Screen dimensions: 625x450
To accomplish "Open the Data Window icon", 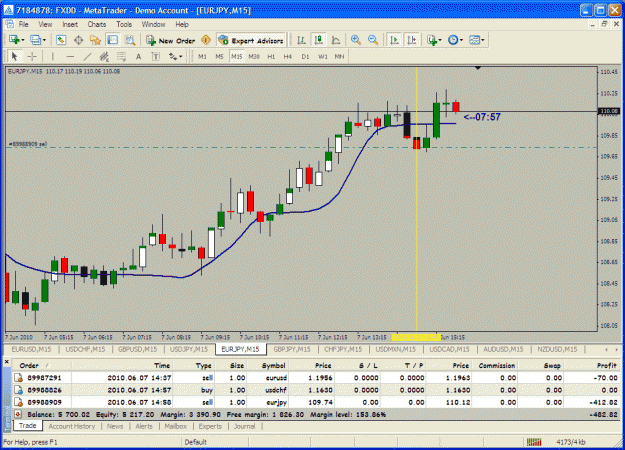I will (79, 40).
